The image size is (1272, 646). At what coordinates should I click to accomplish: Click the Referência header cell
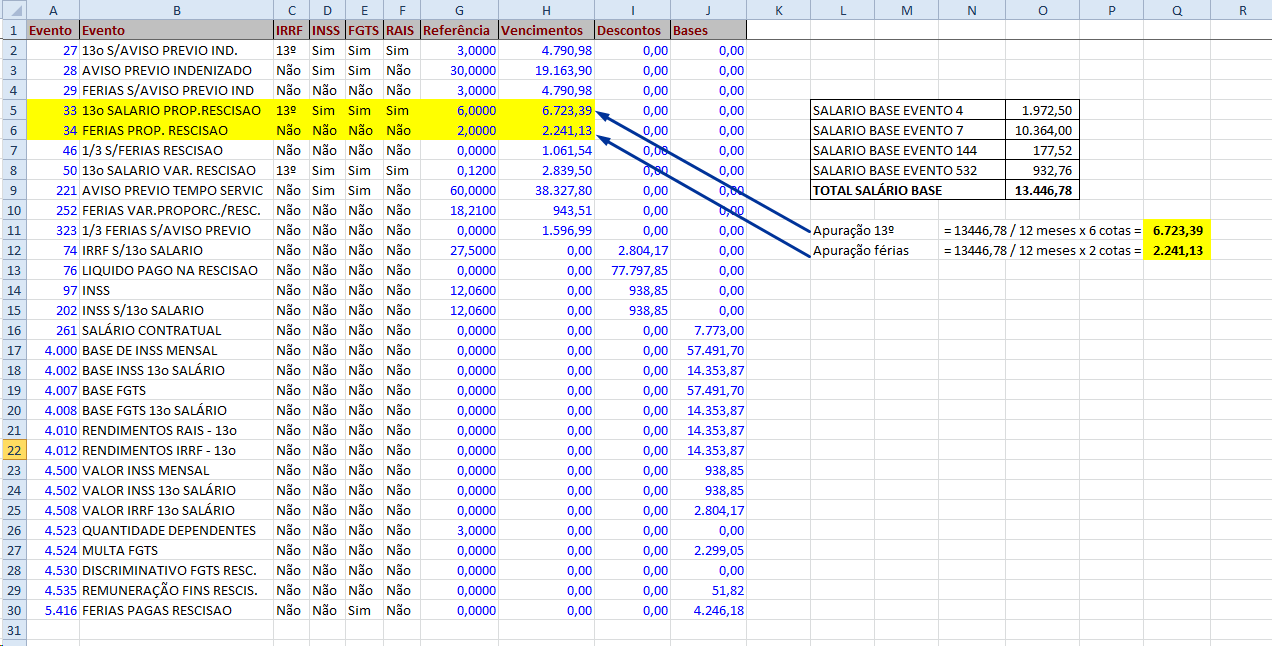(x=459, y=30)
